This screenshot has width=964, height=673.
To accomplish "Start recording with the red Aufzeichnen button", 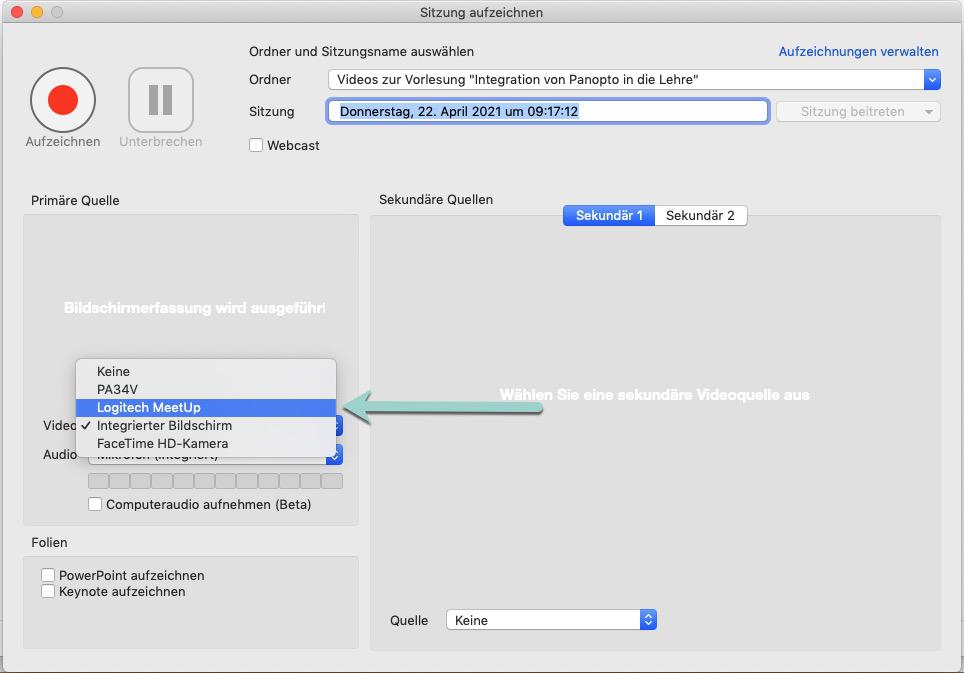I will click(63, 99).
